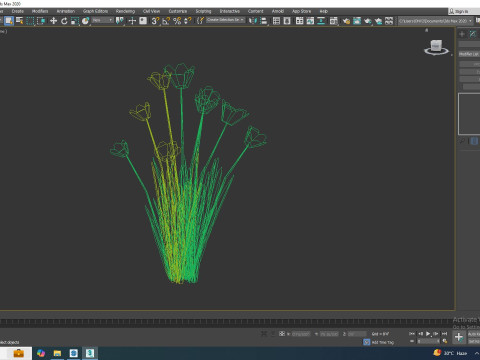Open the Scripting menu

tap(203, 11)
